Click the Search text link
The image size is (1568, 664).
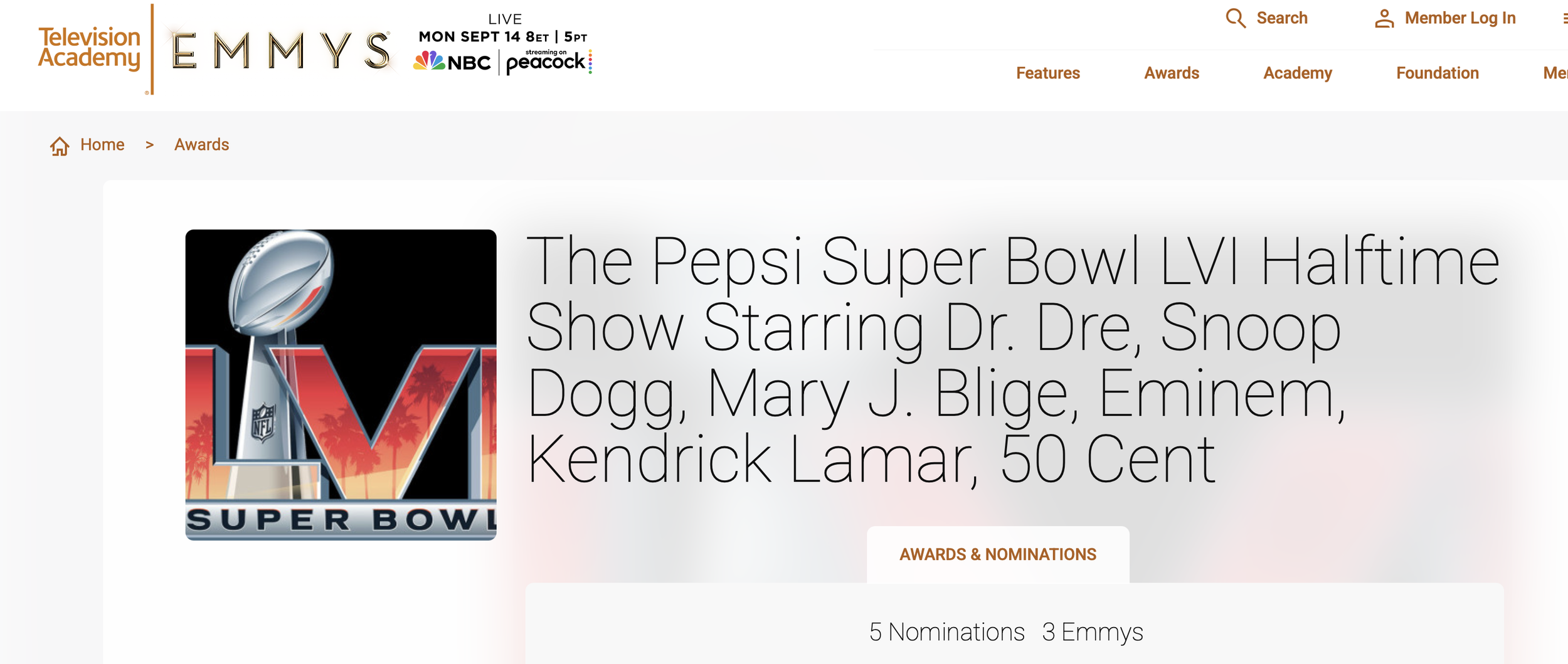[x=1281, y=18]
